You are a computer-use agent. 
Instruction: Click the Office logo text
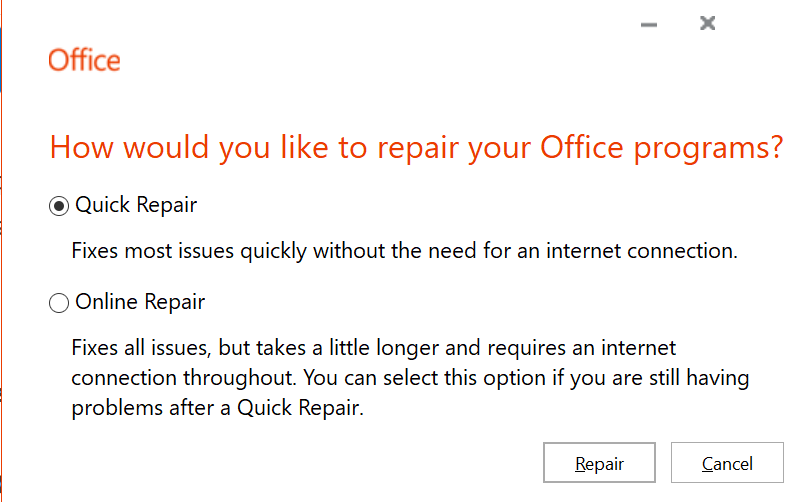84,60
